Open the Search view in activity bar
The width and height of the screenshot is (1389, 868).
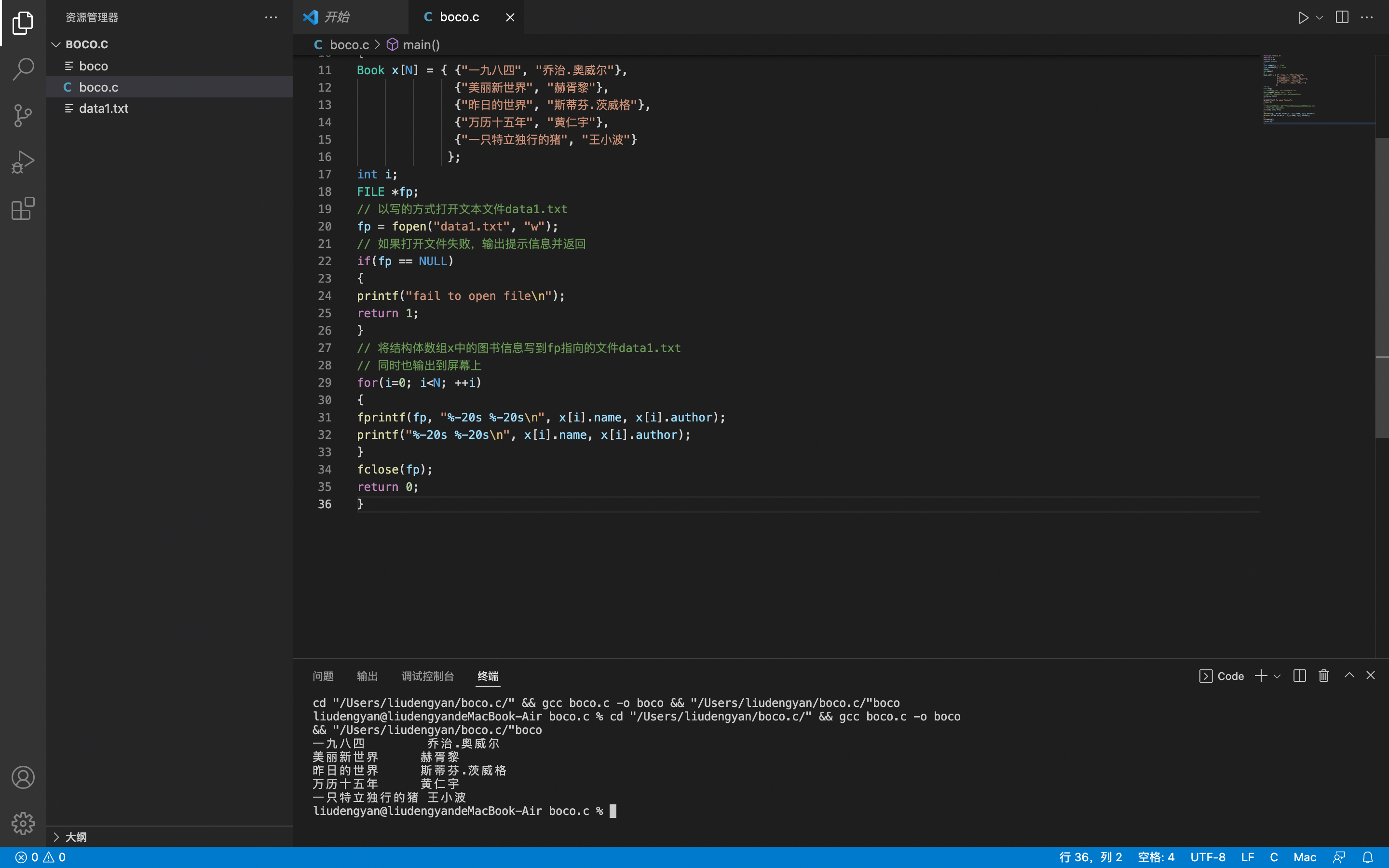pyautogui.click(x=23, y=69)
